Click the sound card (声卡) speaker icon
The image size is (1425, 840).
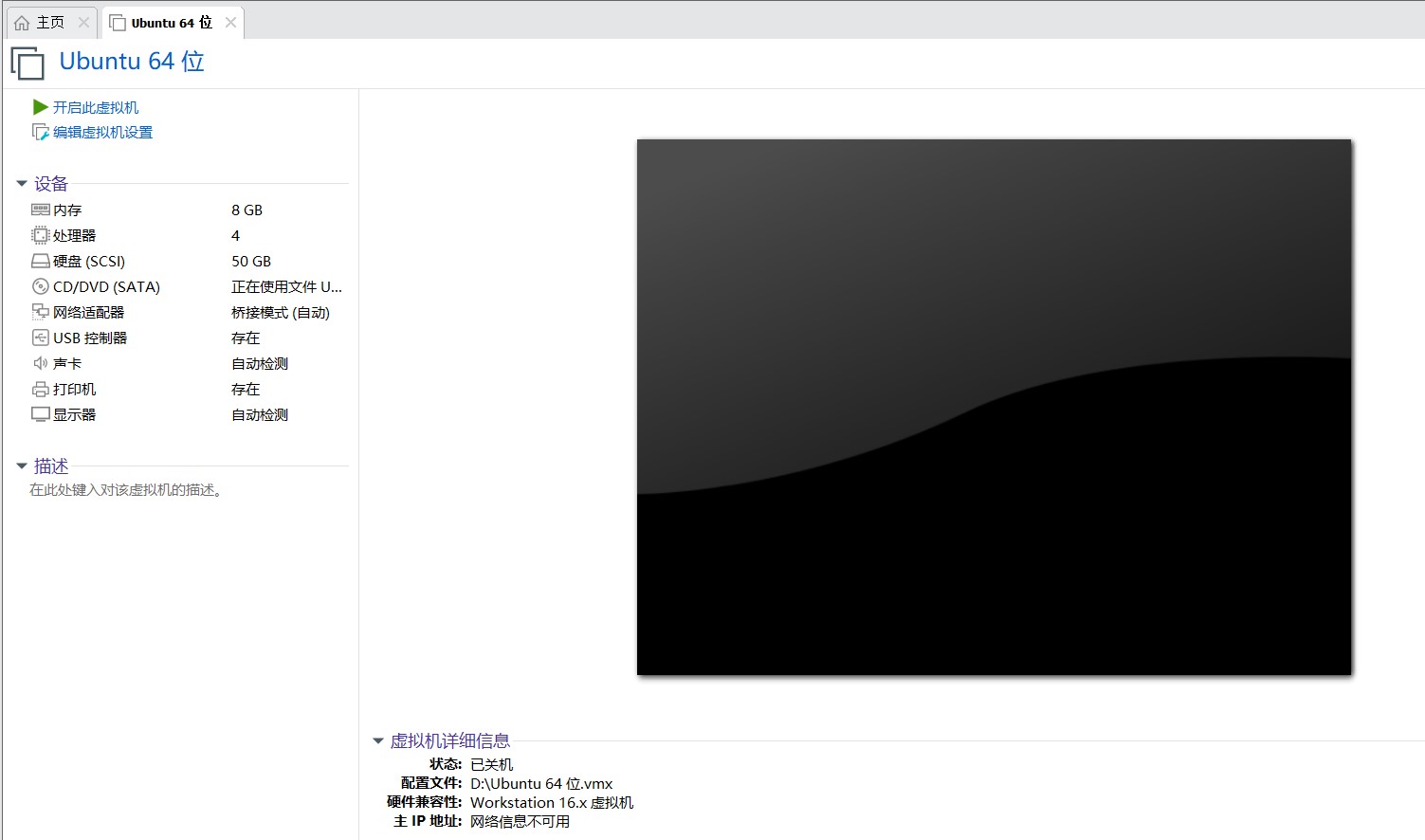click(x=40, y=363)
